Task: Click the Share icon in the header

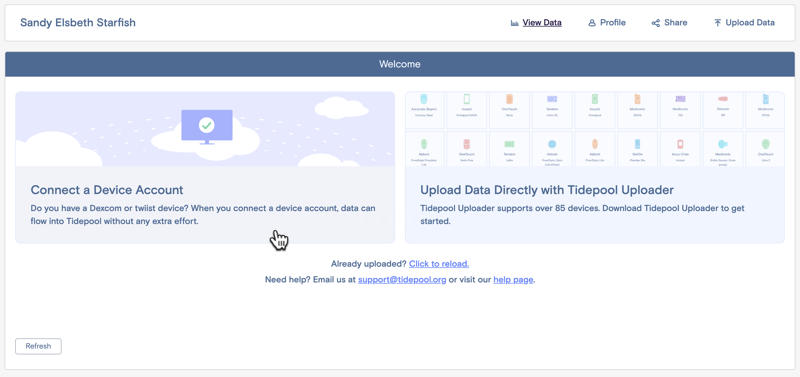Action: tap(656, 23)
